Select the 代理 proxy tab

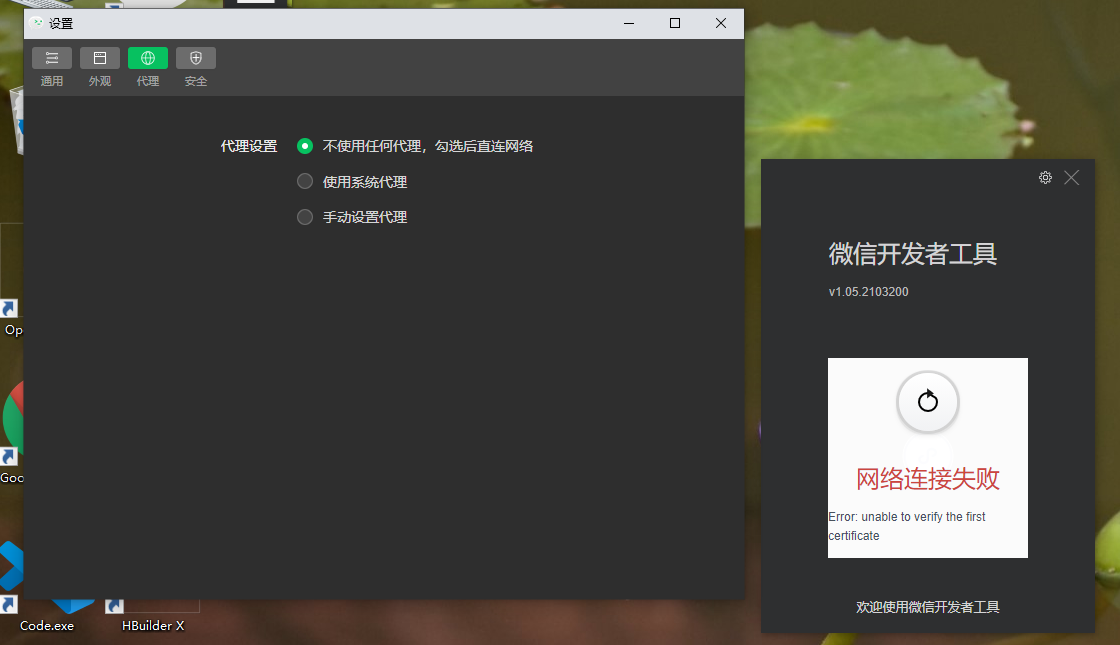[148, 68]
